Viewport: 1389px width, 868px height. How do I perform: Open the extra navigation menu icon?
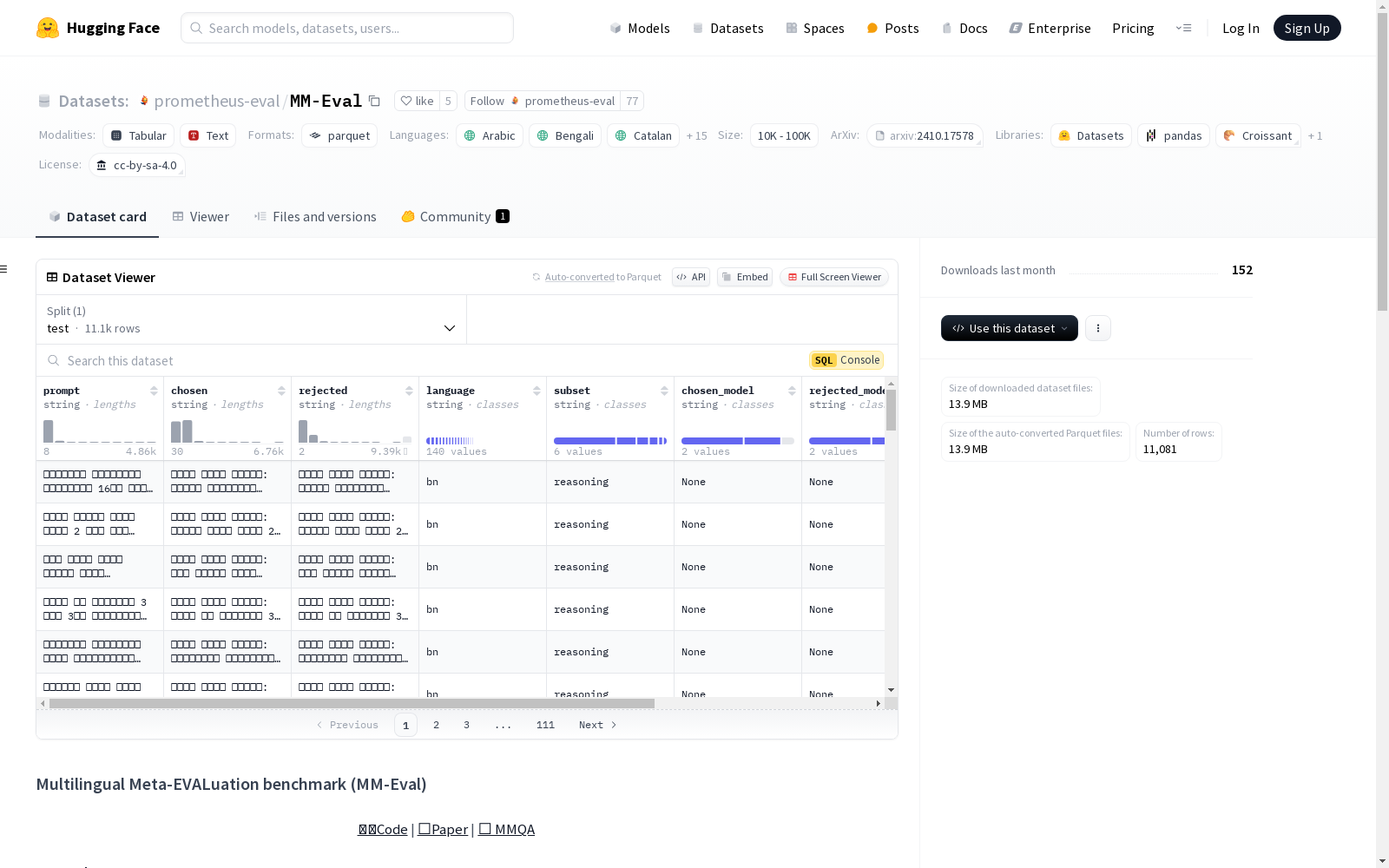(1183, 28)
